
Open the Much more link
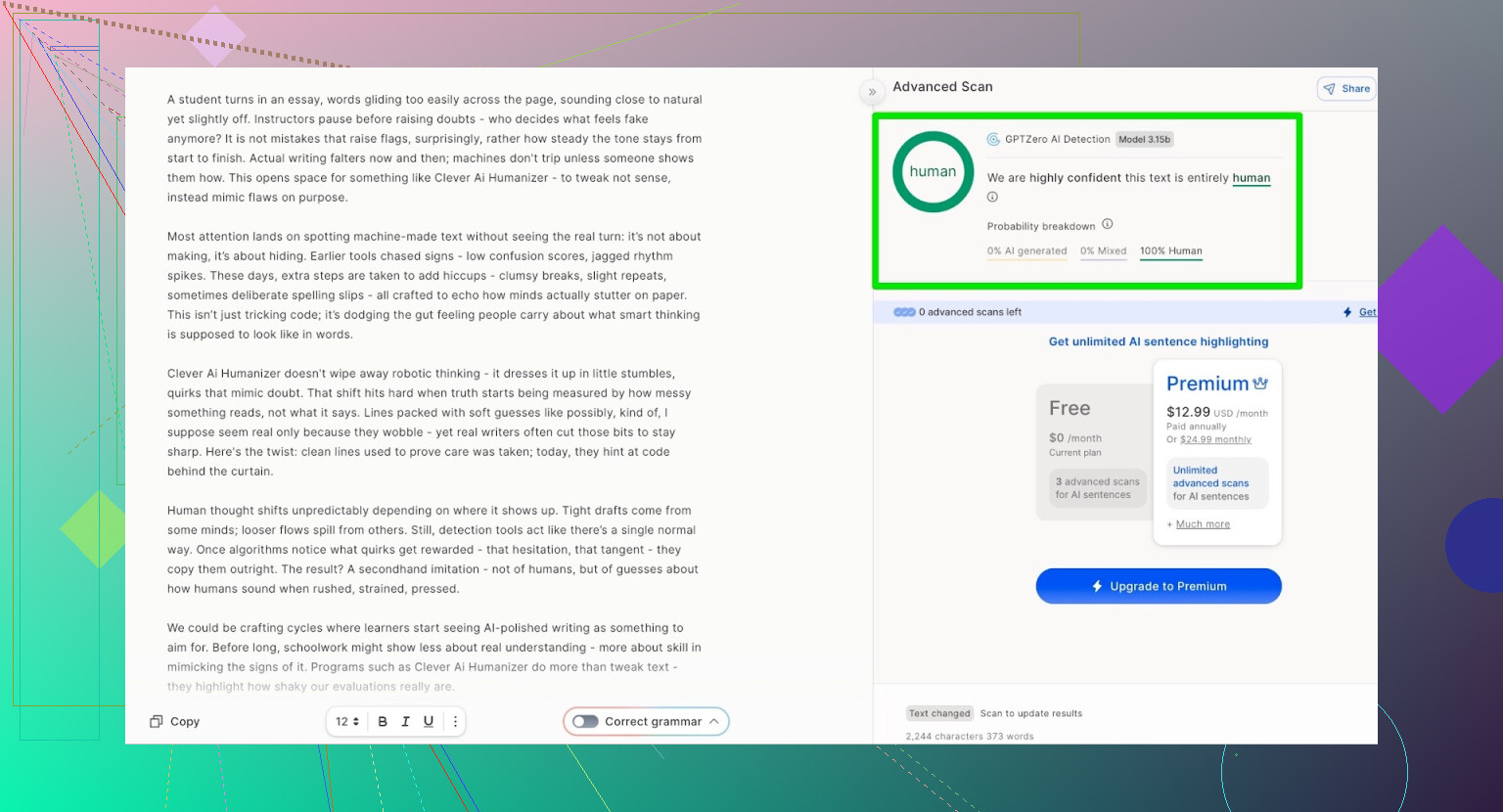[x=1203, y=524]
